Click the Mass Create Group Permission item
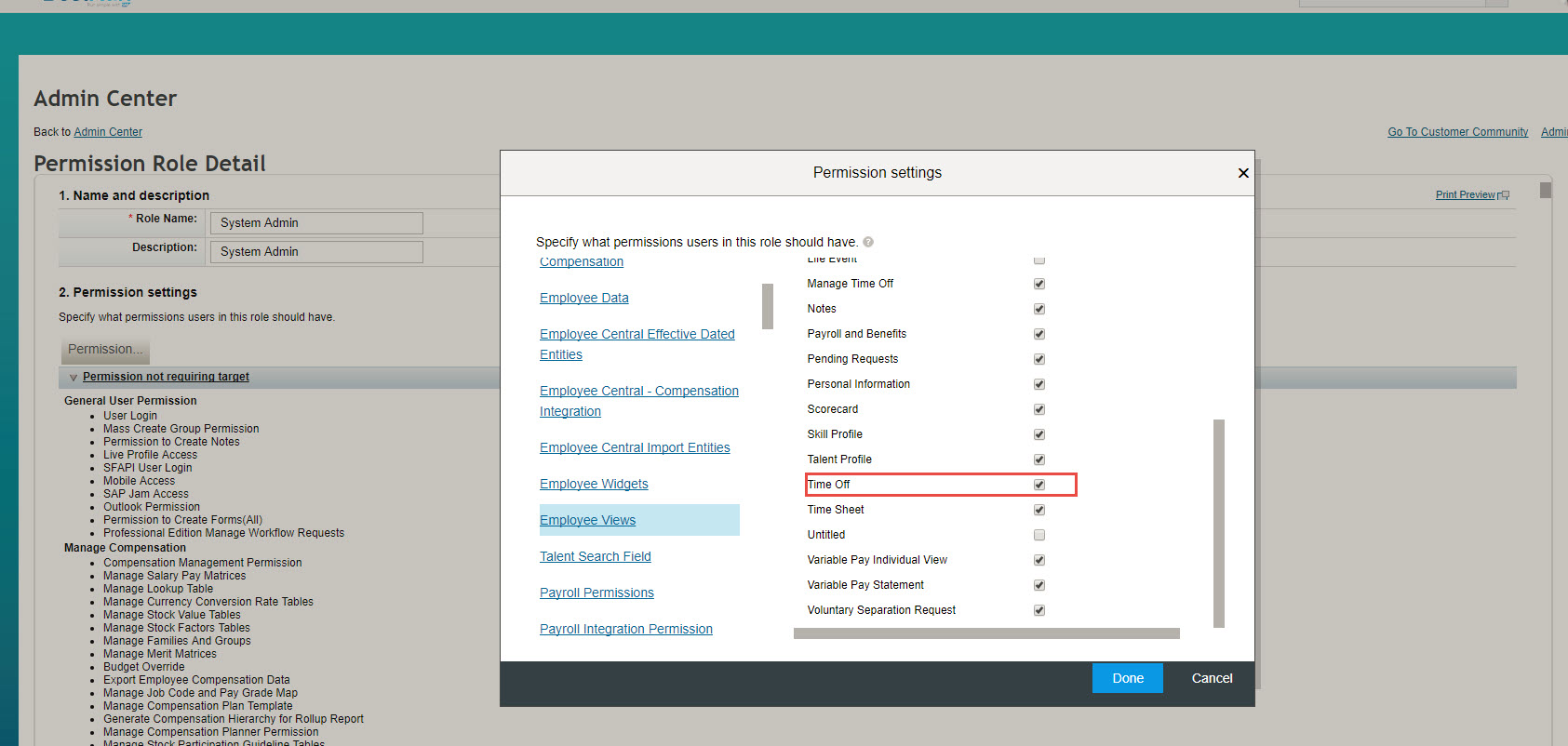1568x746 pixels. pyautogui.click(x=181, y=429)
